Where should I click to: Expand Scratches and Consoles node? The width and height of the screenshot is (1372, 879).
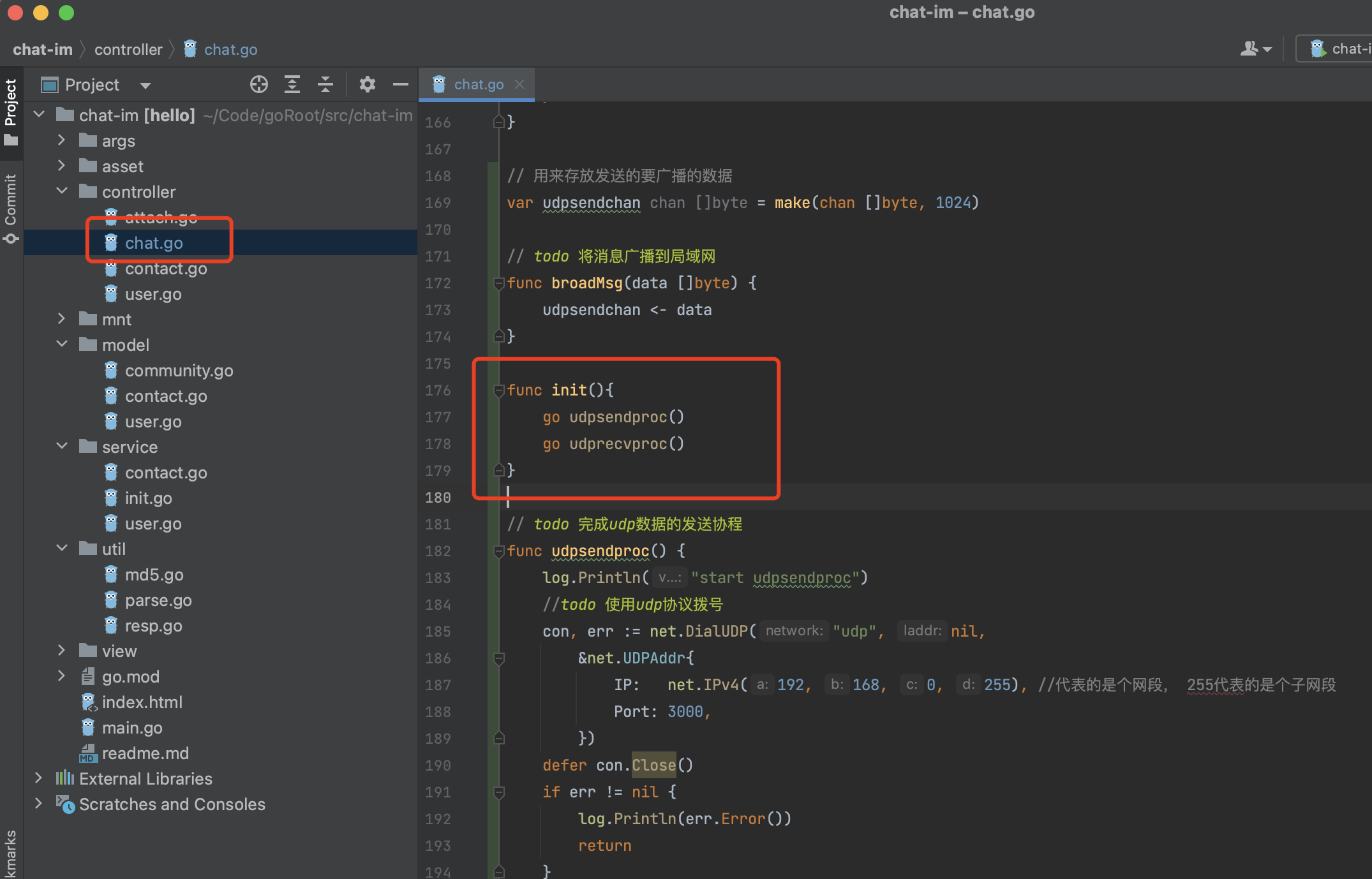(39, 804)
